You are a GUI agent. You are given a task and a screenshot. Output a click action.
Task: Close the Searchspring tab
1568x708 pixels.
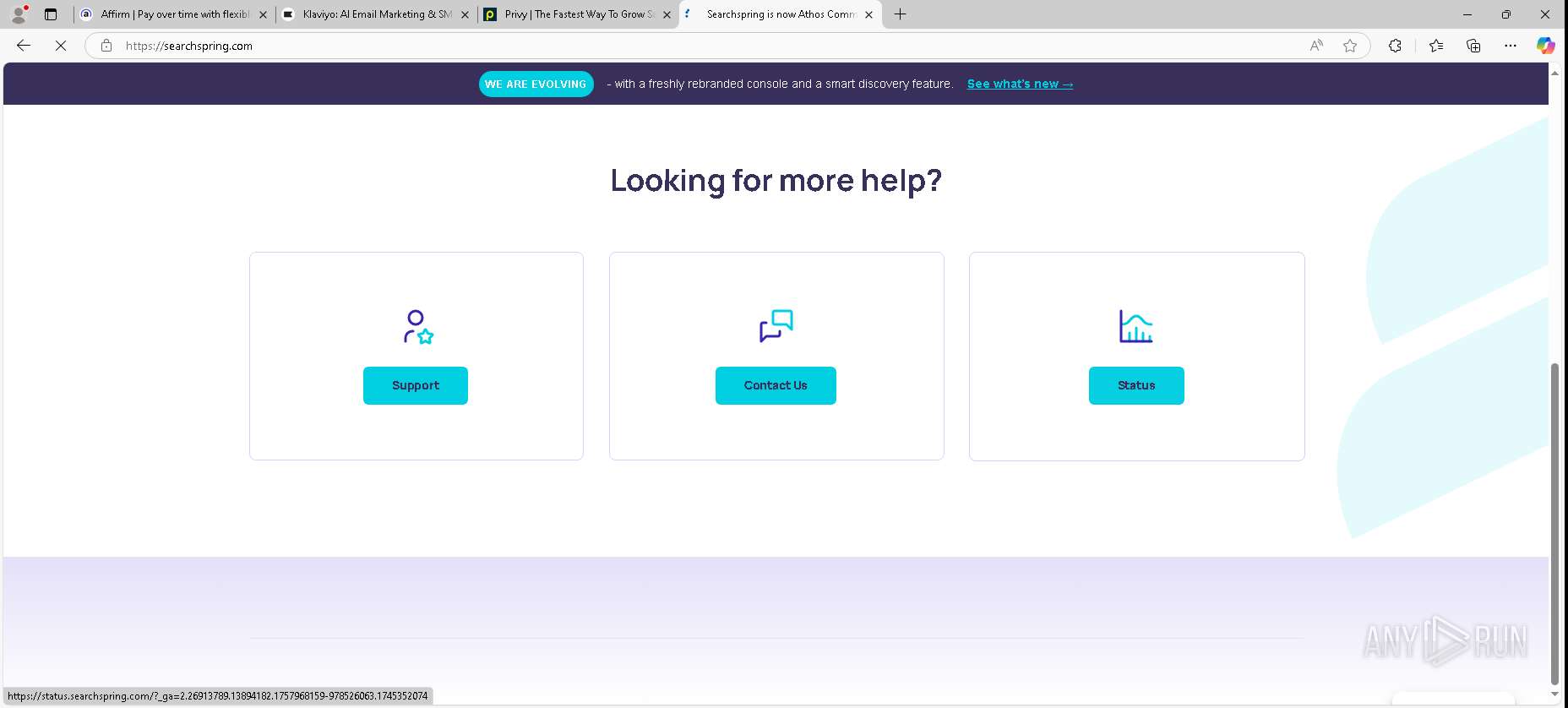coord(868,14)
